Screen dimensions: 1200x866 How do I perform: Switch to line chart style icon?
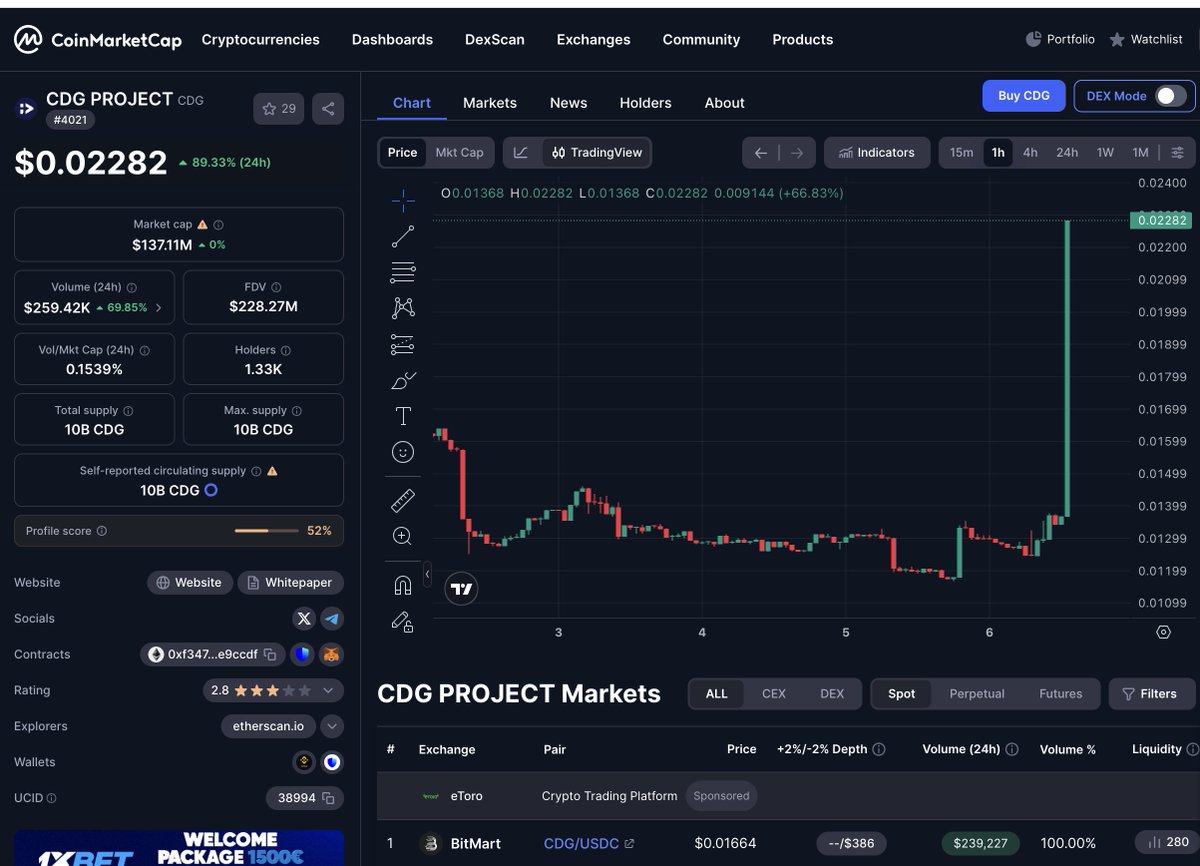521,153
